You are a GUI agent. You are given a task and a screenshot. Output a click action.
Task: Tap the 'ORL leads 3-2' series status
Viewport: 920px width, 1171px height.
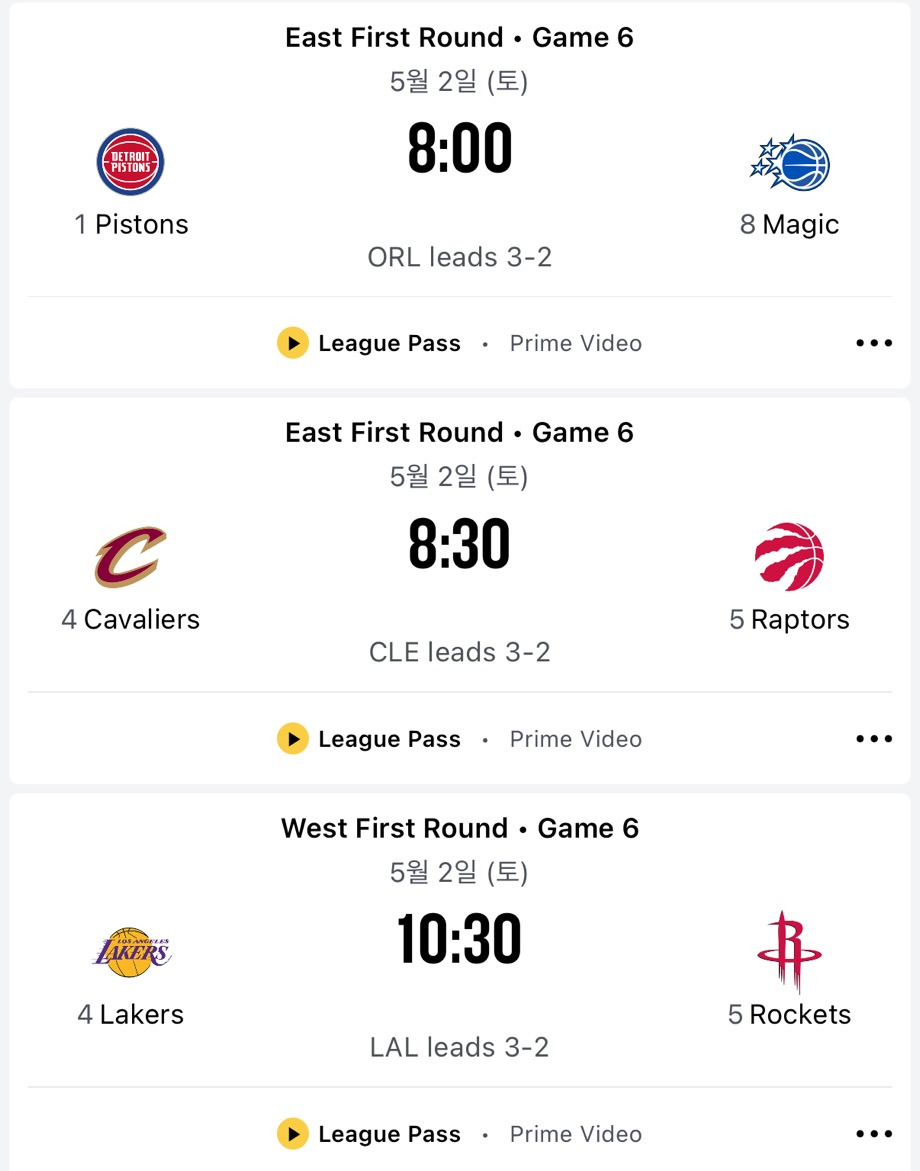coord(460,257)
